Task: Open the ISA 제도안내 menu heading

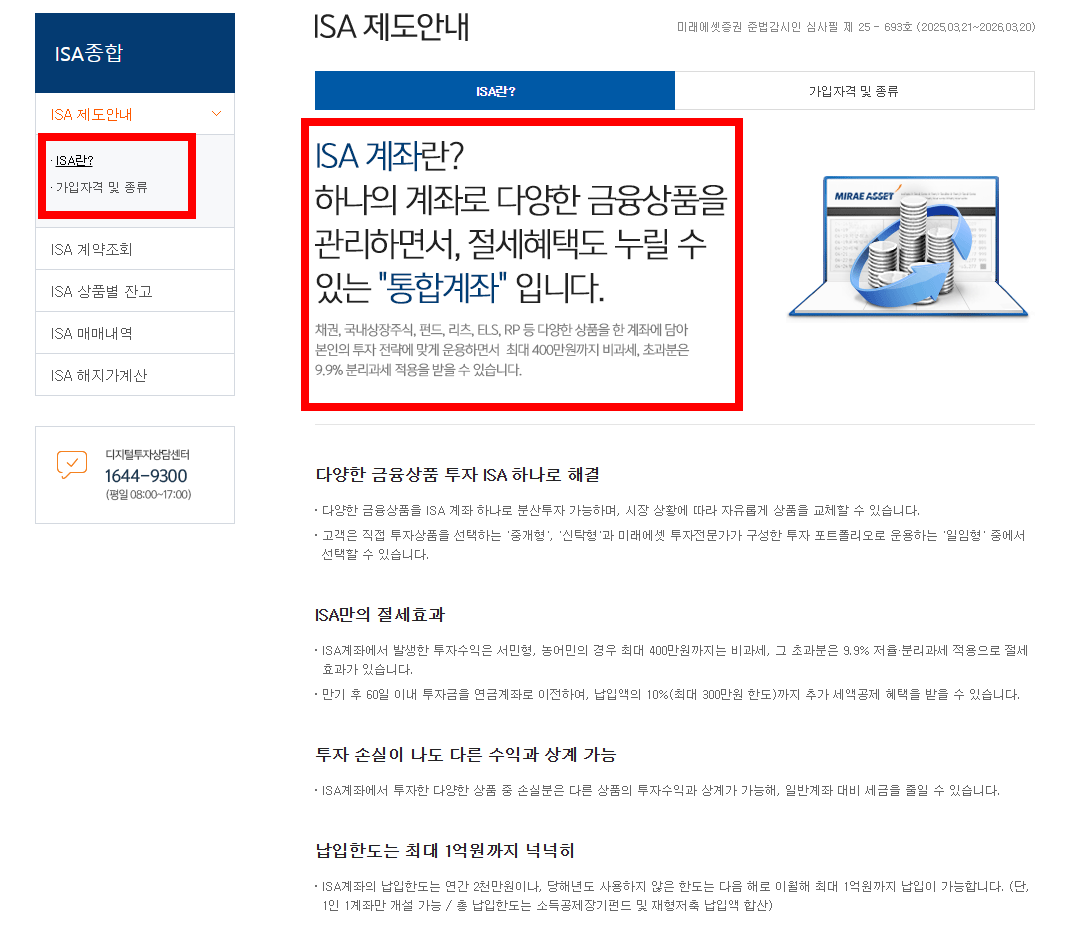Action: coord(91,114)
